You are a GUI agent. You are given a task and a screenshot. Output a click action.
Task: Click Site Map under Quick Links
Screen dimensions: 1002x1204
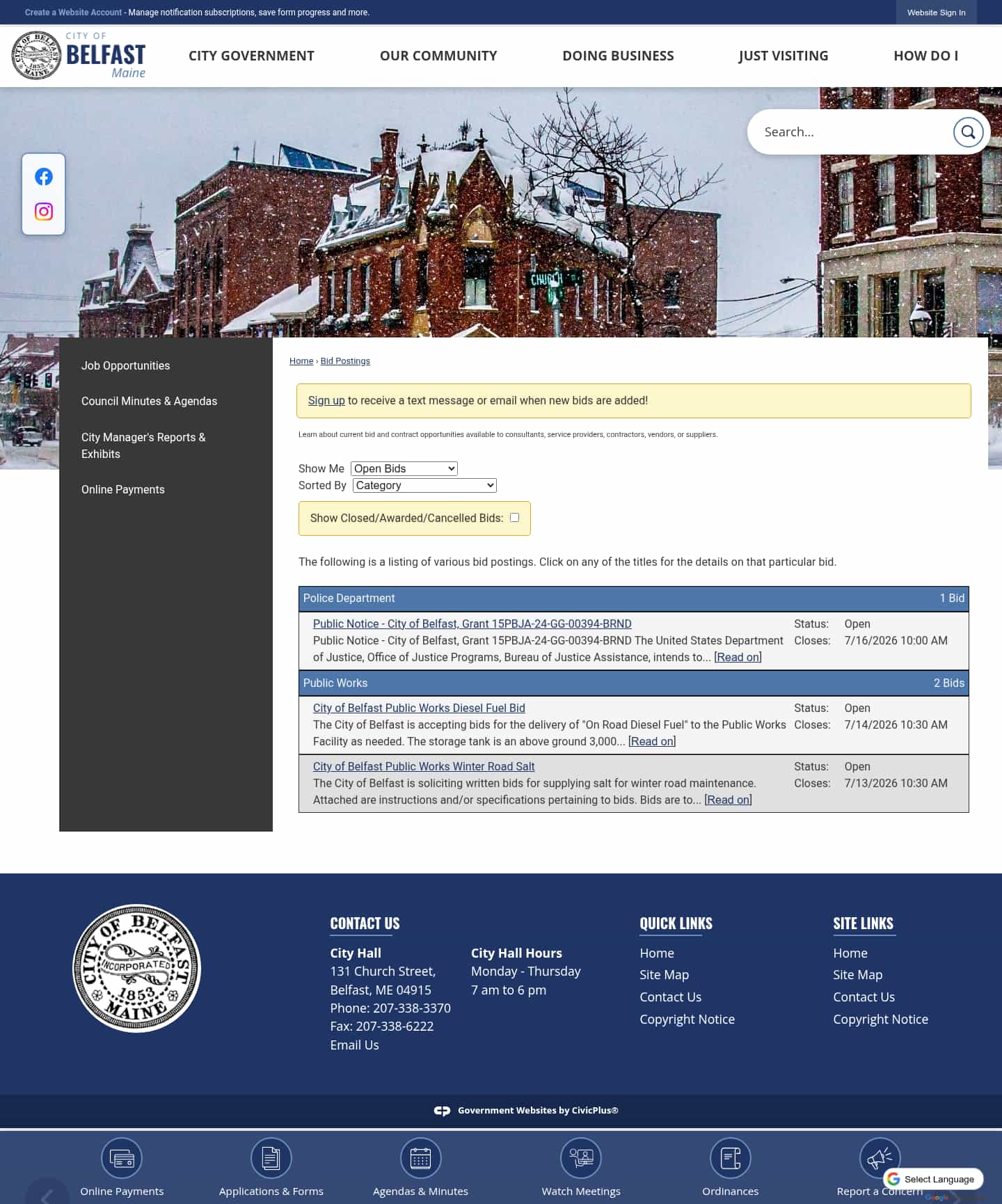[664, 974]
